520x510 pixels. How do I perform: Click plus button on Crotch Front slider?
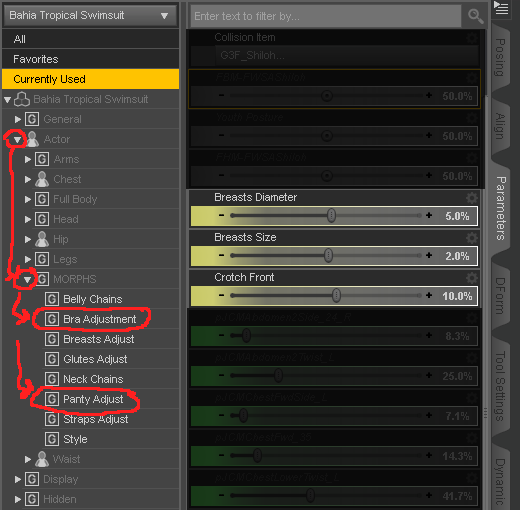coord(429,295)
